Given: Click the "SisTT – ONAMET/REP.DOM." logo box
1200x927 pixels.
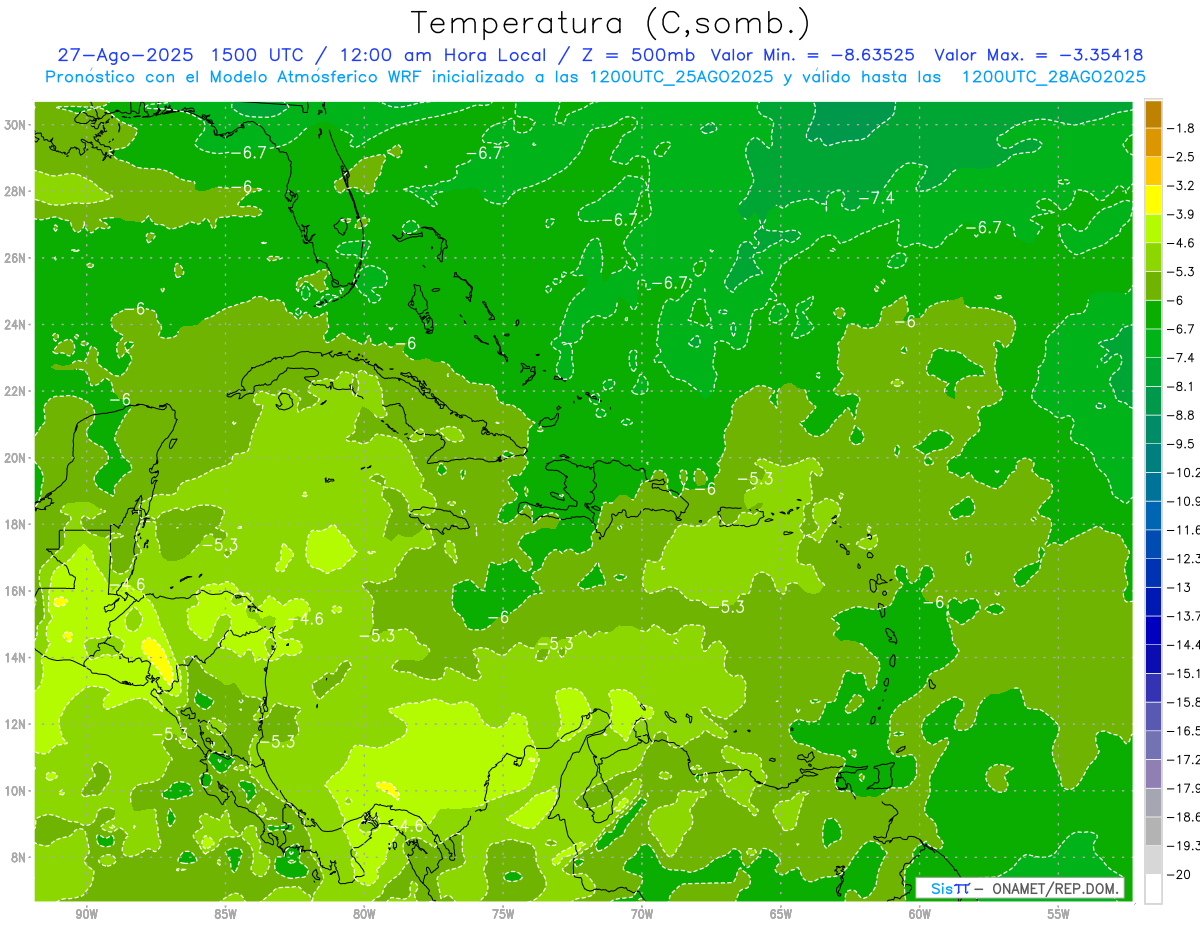Looking at the screenshot, I should pos(1019,888).
